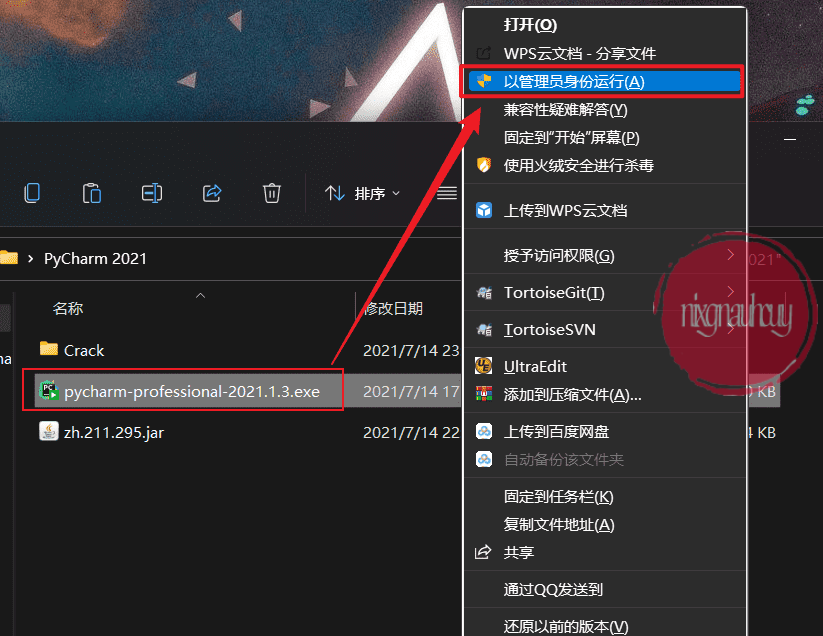Expand the breadcrumb chevron before PyCharm 2021
The width and height of the screenshot is (823, 636).
[30, 258]
